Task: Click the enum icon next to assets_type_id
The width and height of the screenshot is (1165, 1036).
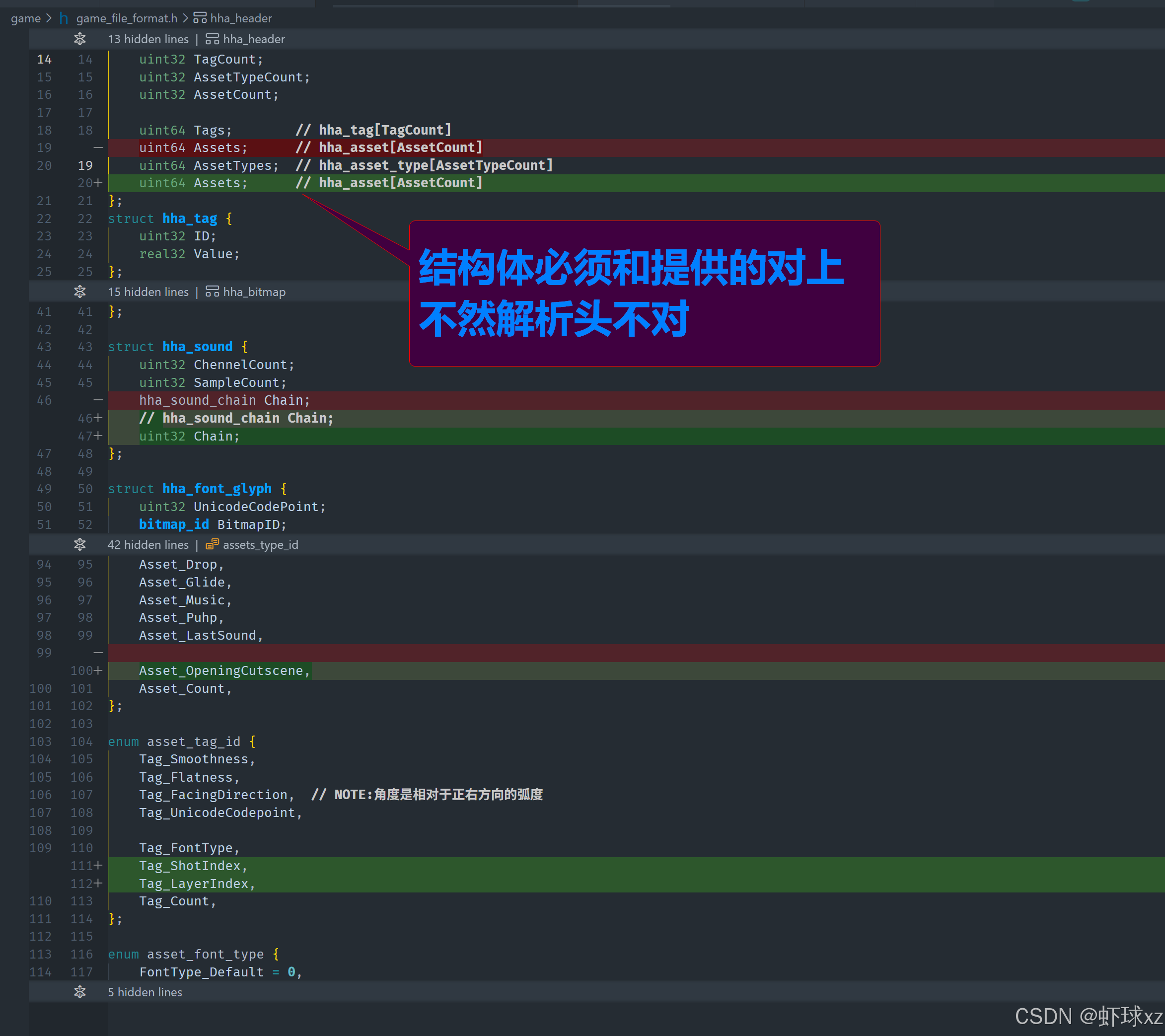Action: [x=212, y=544]
